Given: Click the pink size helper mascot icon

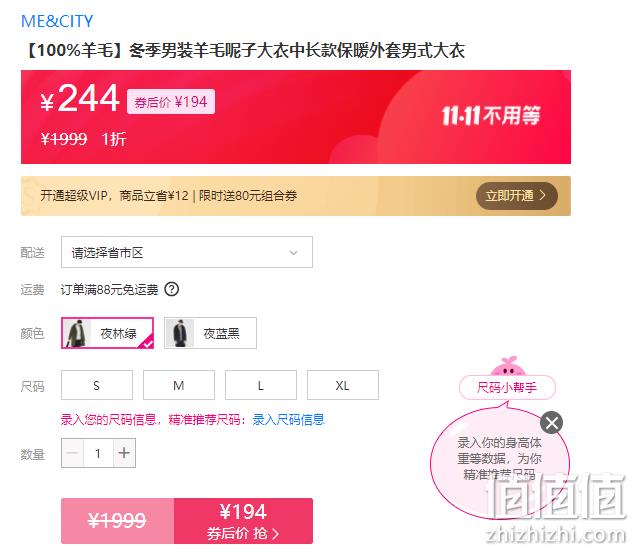Looking at the screenshot, I should tap(508, 366).
